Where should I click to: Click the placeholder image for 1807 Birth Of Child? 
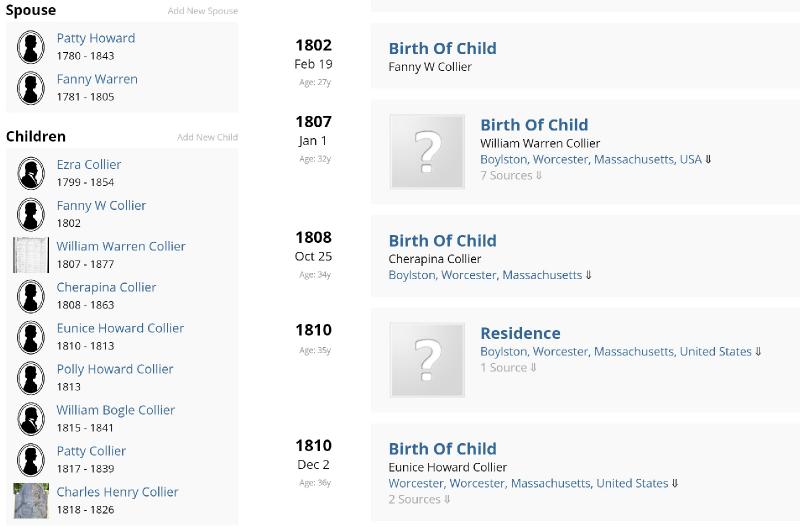pyautogui.click(x=427, y=152)
